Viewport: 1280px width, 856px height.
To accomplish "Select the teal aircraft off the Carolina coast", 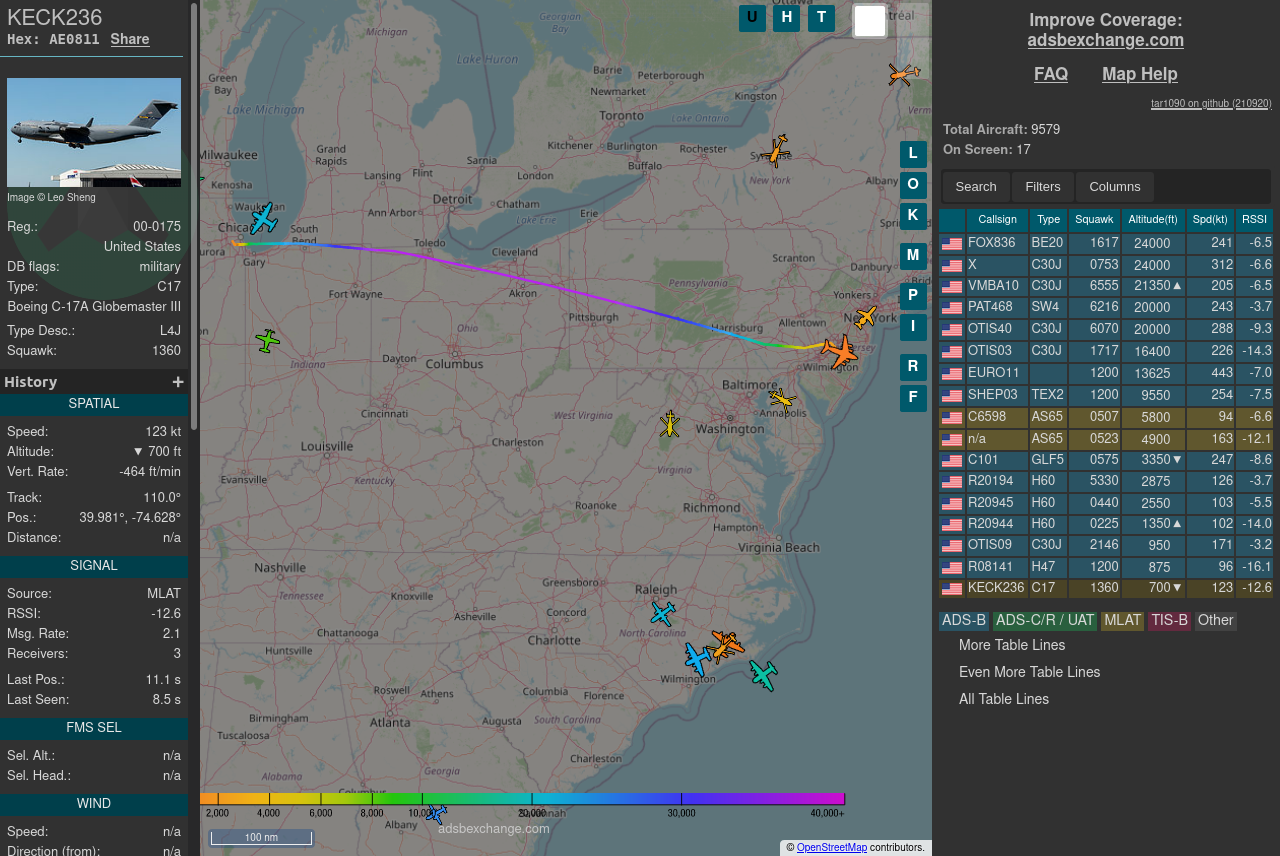I will click(x=763, y=675).
